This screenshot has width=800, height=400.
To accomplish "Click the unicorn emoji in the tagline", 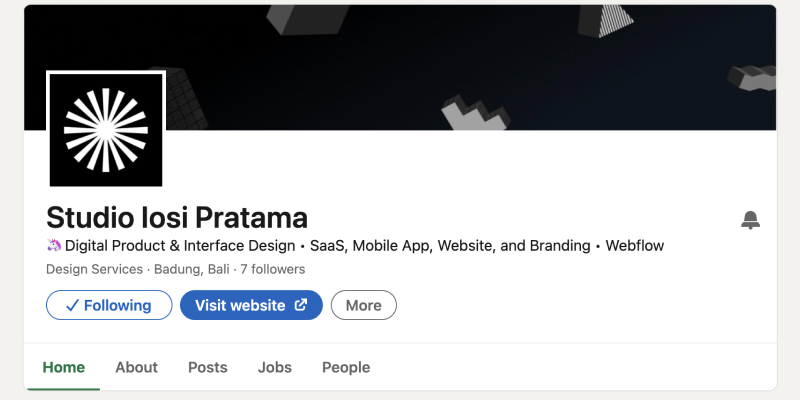I will coord(54,246).
